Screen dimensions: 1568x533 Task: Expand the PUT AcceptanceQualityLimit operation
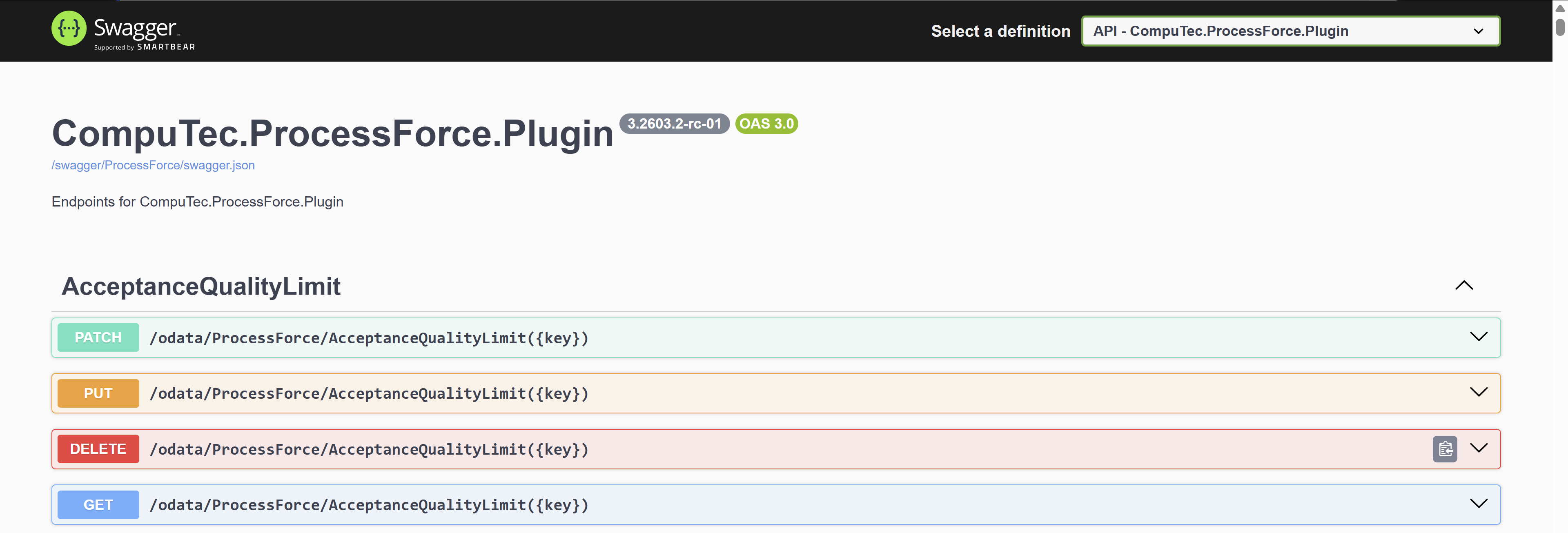pyautogui.click(x=1479, y=392)
